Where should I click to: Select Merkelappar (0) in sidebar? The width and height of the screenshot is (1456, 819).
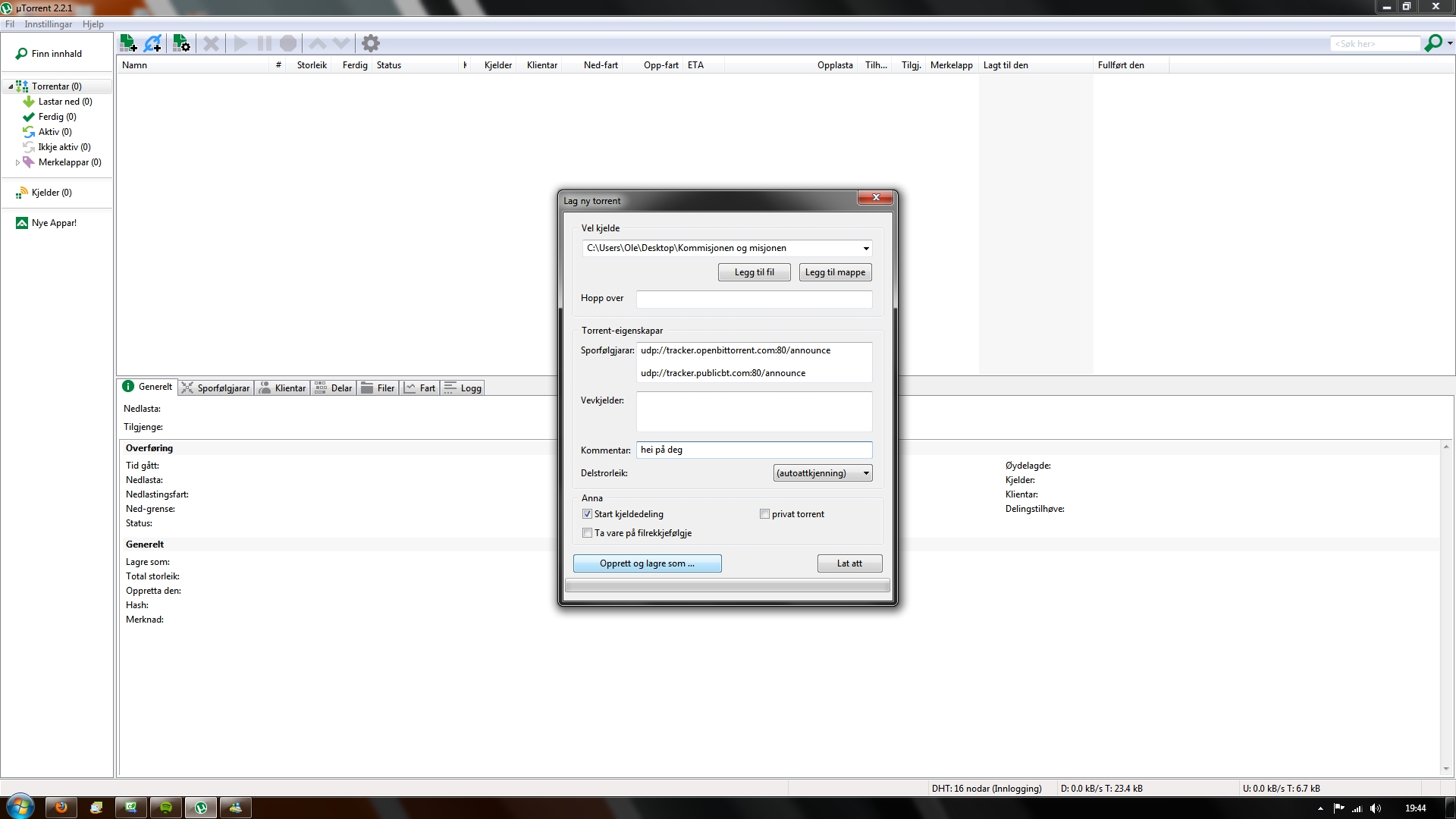[x=62, y=162]
